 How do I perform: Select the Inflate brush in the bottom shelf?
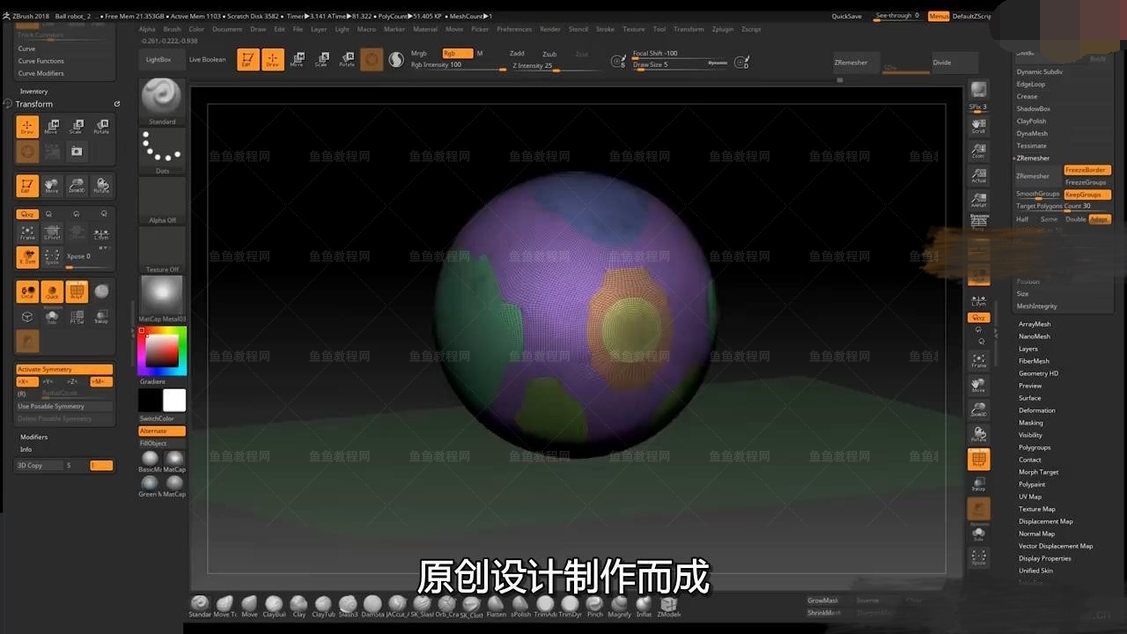(x=643, y=605)
